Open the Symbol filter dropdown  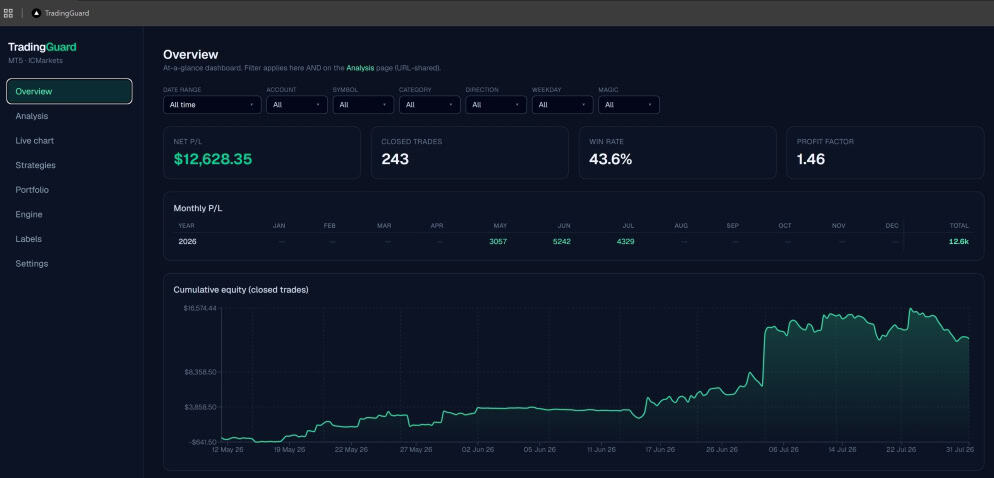pyautogui.click(x=363, y=105)
